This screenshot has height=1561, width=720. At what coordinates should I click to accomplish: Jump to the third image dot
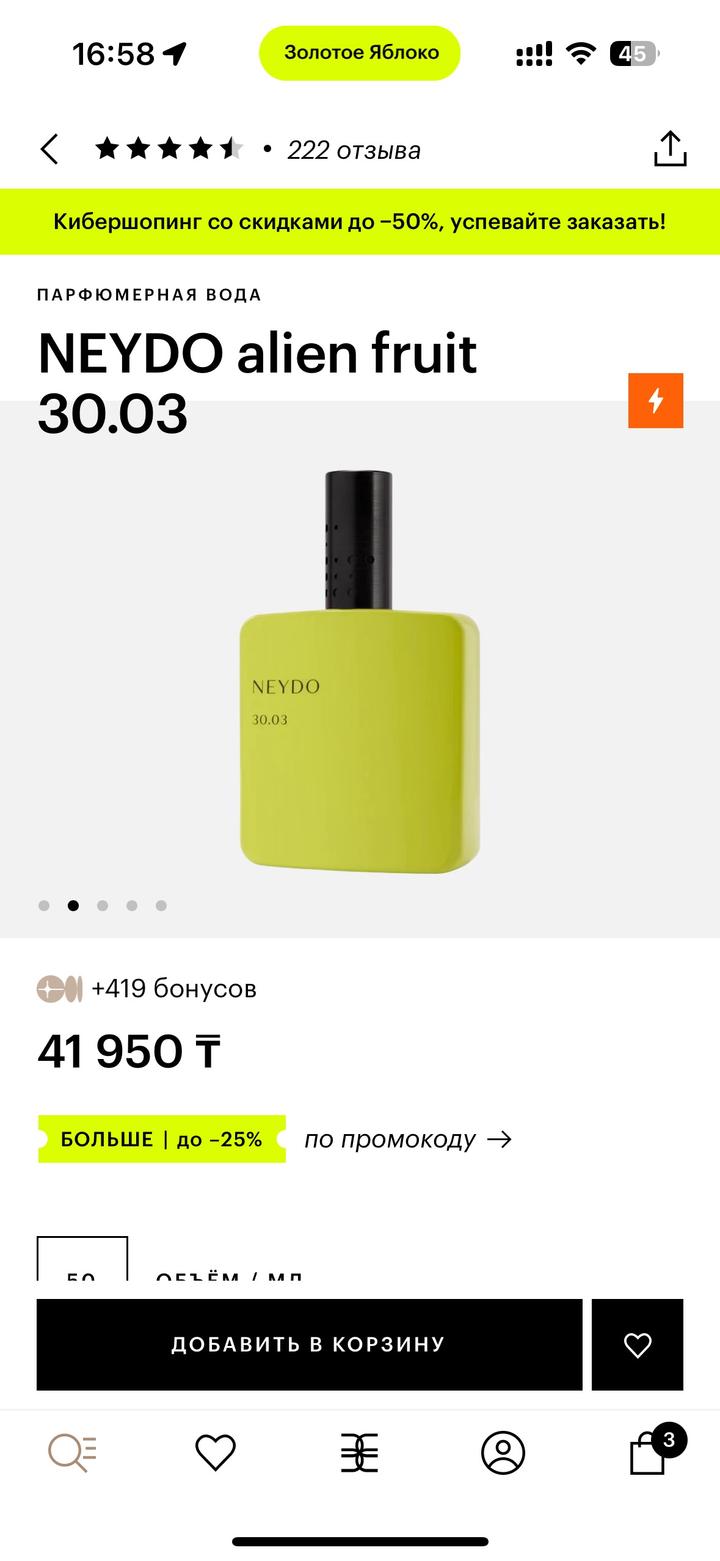click(x=102, y=906)
